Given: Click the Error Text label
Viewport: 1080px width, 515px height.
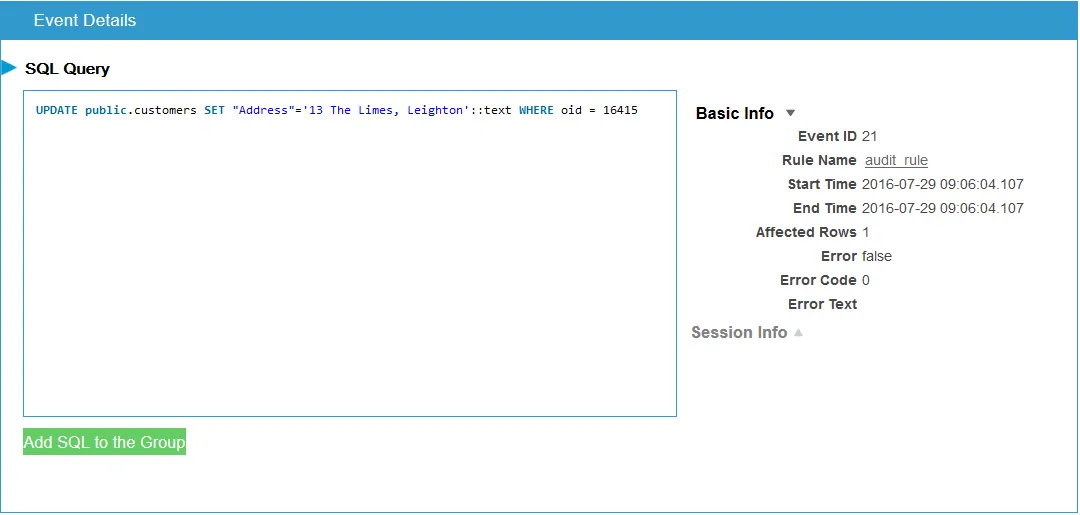Looking at the screenshot, I should tap(822, 304).
